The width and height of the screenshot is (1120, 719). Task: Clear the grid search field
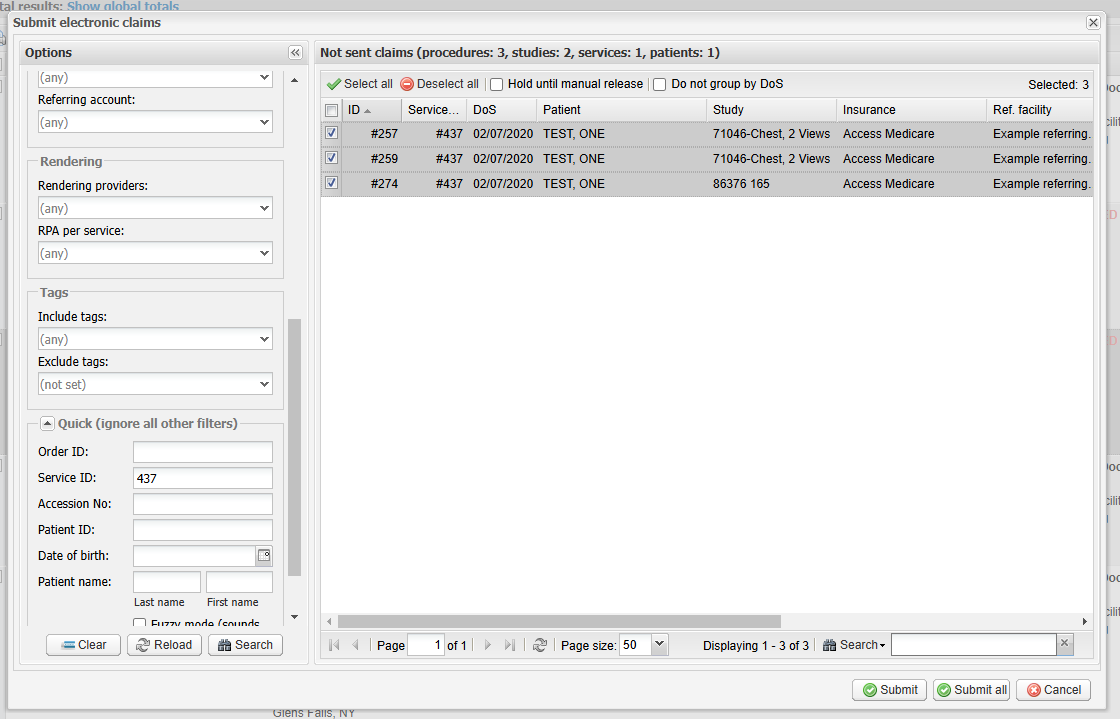[x=1065, y=645]
